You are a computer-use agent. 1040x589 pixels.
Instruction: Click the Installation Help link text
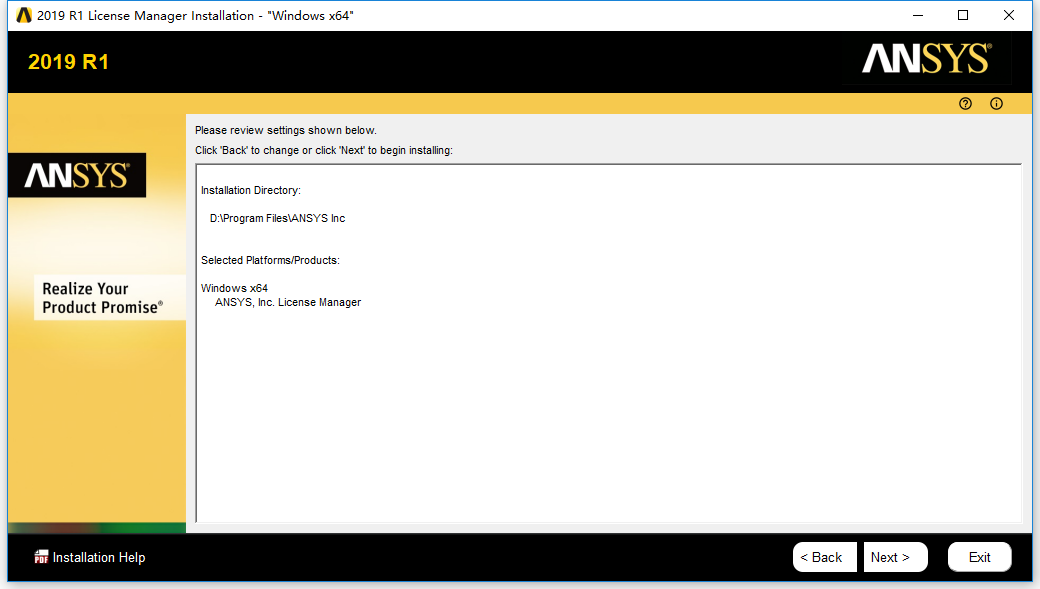click(99, 557)
